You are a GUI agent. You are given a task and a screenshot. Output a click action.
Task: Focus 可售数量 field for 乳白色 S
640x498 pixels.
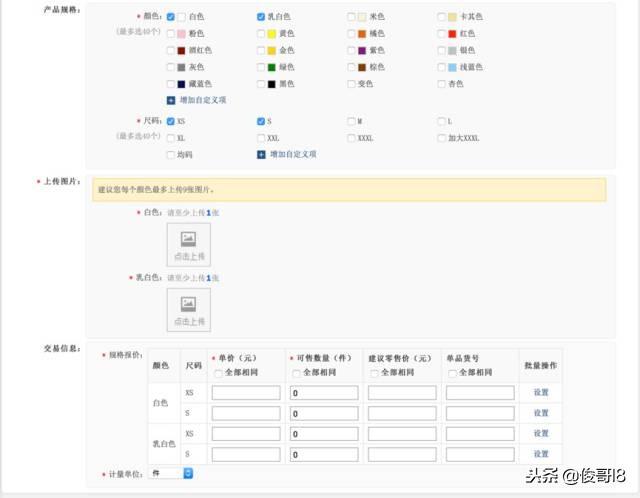pos(324,454)
